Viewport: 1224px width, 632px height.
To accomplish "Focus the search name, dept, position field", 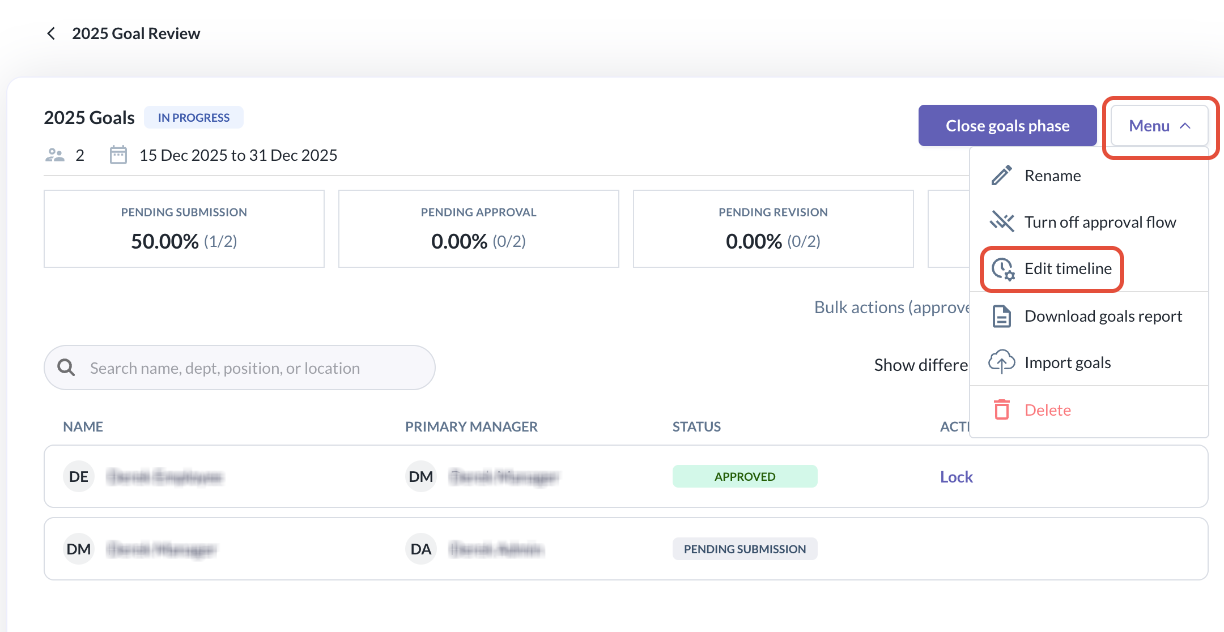I will point(240,368).
